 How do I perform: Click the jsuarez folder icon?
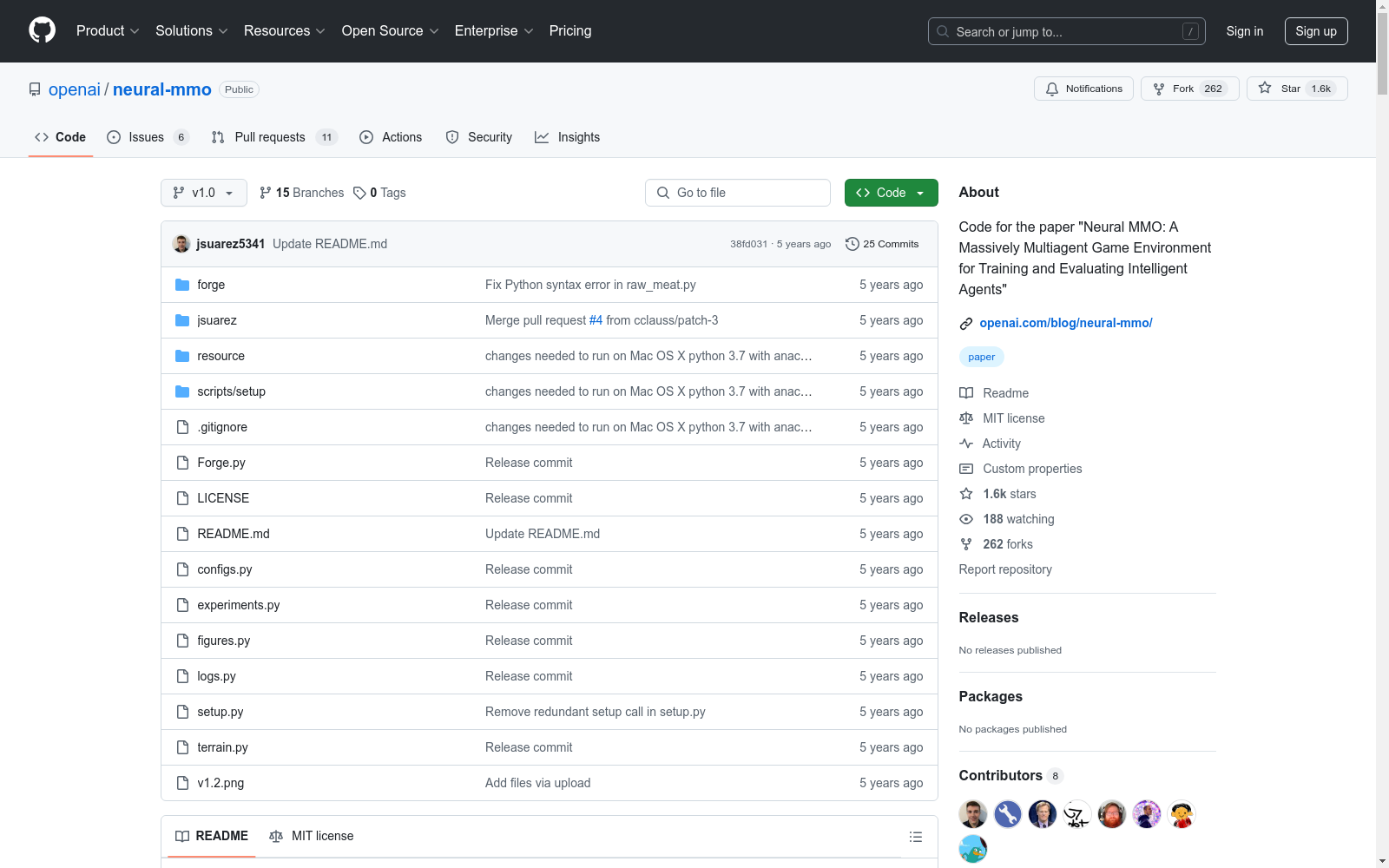182,320
